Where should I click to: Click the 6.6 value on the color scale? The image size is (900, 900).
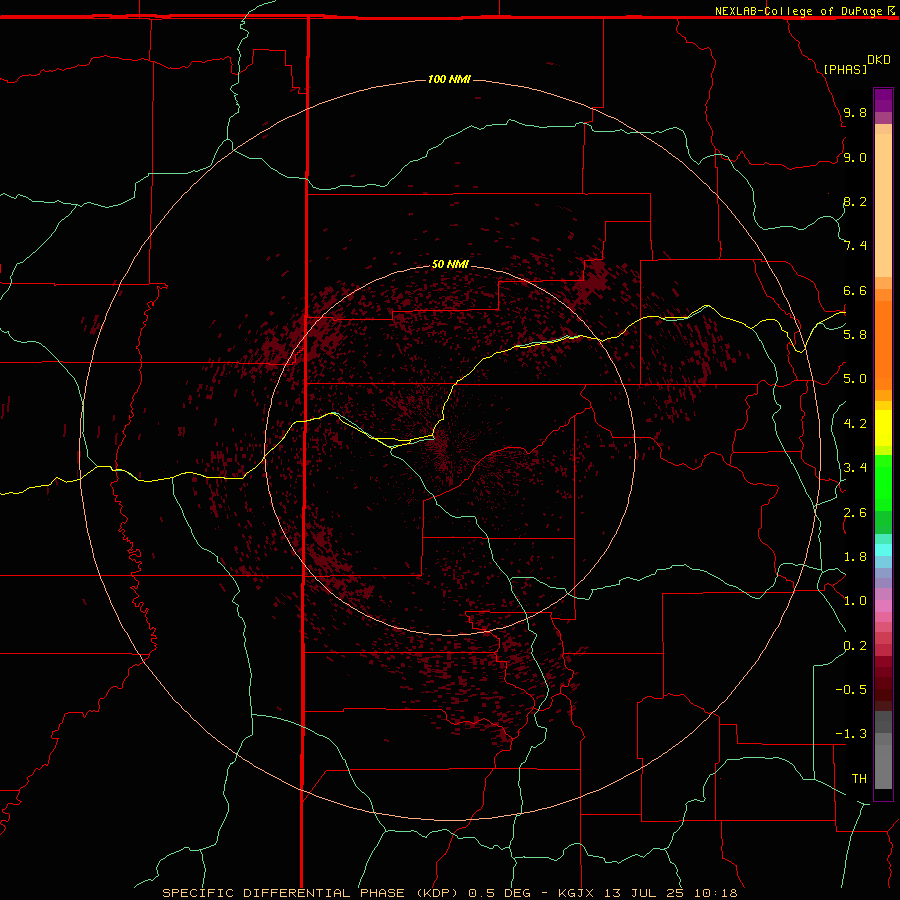(x=855, y=290)
